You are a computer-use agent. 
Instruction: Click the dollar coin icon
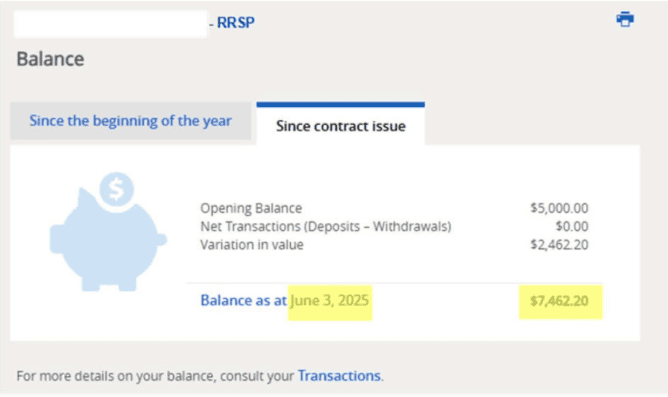pyautogui.click(x=116, y=189)
